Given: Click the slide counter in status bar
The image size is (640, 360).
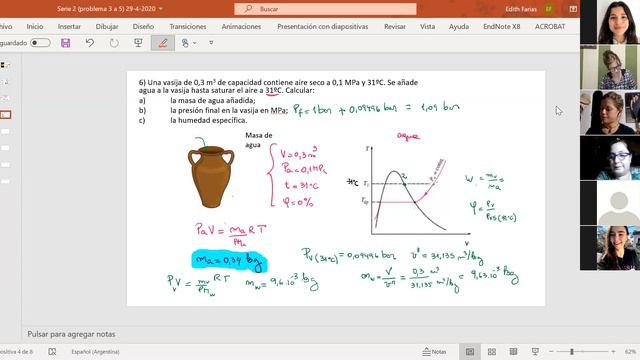Looking at the screenshot, I should (x=16, y=351).
